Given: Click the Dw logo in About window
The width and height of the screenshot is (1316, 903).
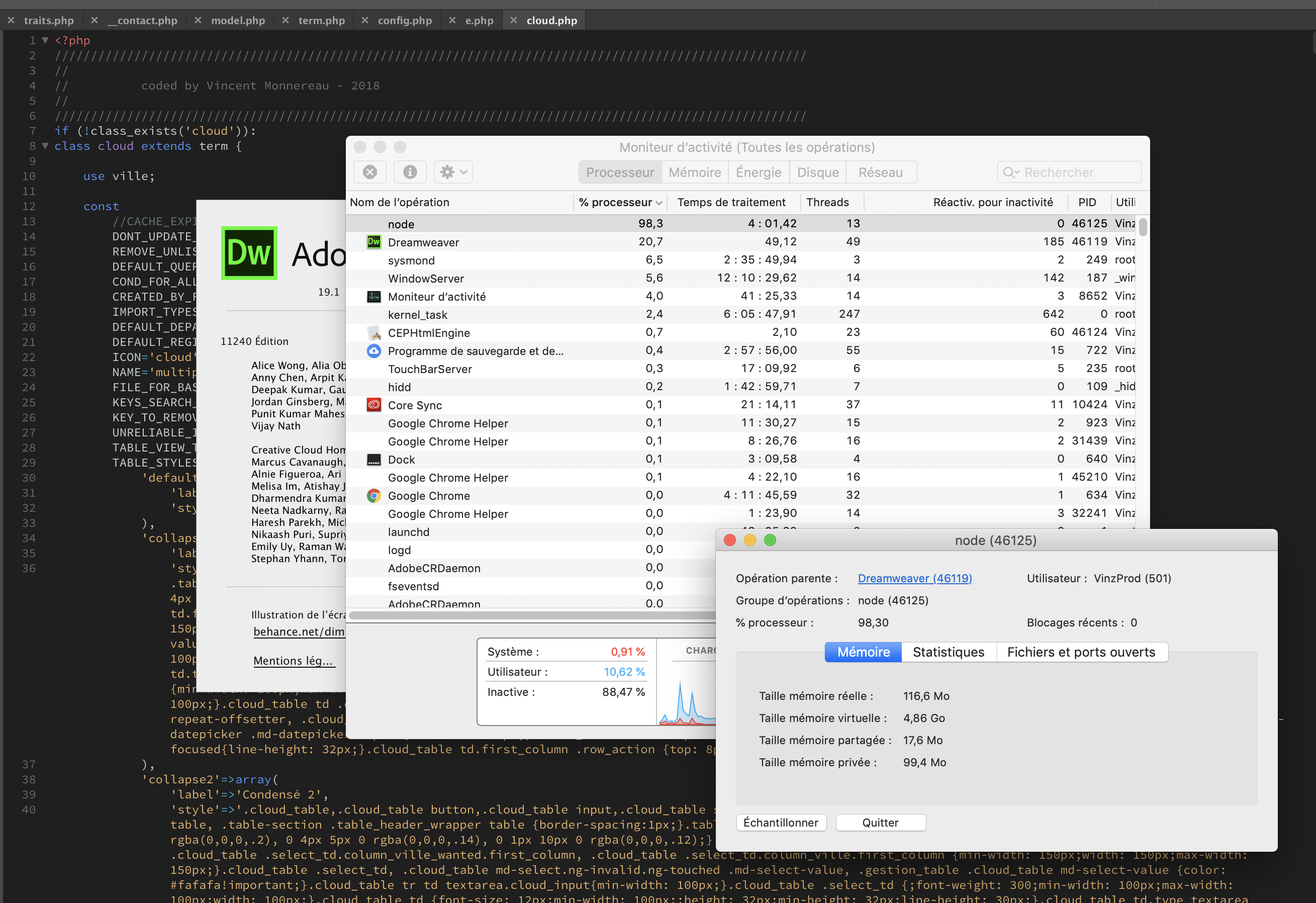Looking at the screenshot, I should click(x=249, y=253).
